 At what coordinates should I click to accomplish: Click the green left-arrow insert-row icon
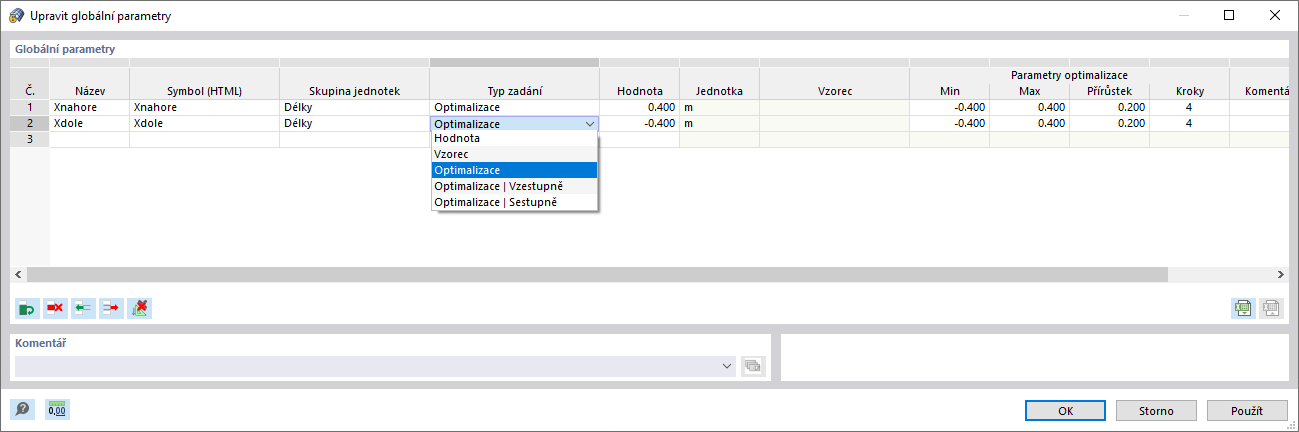click(83, 308)
